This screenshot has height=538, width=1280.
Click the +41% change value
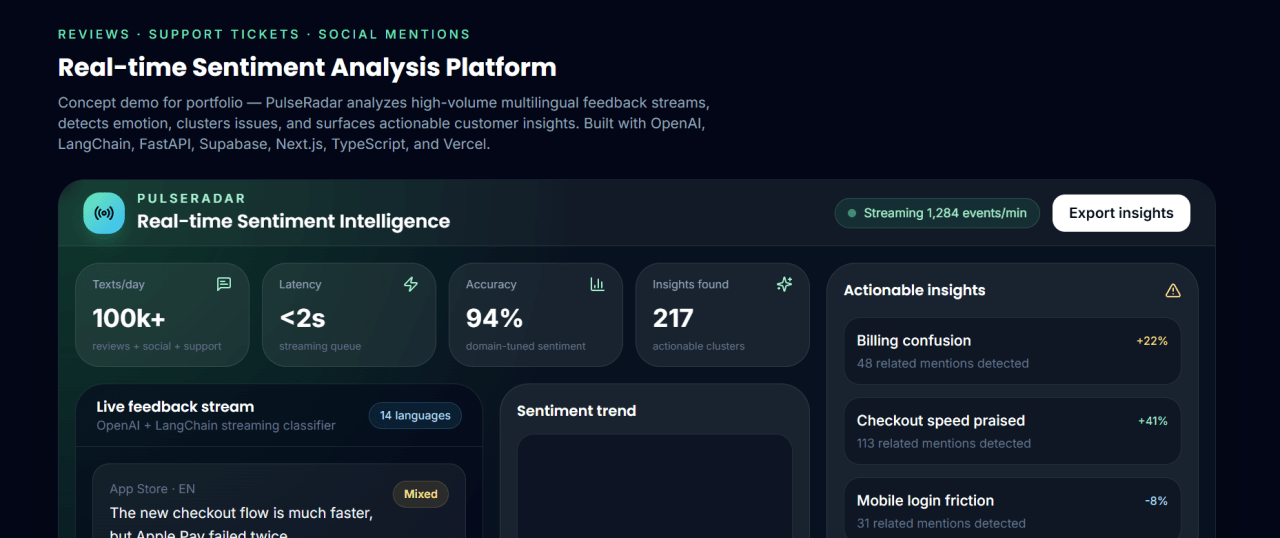(1153, 421)
